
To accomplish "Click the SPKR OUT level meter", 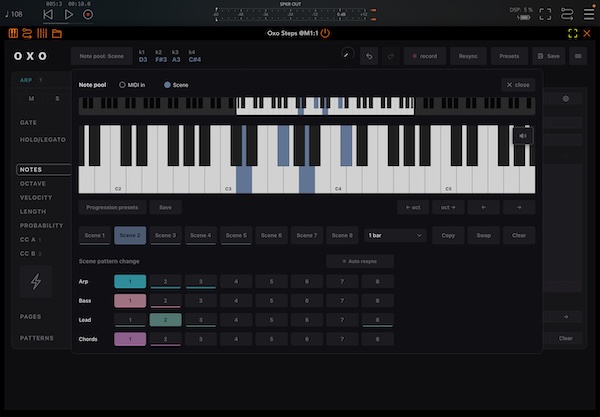I will pyautogui.click(x=290, y=15).
